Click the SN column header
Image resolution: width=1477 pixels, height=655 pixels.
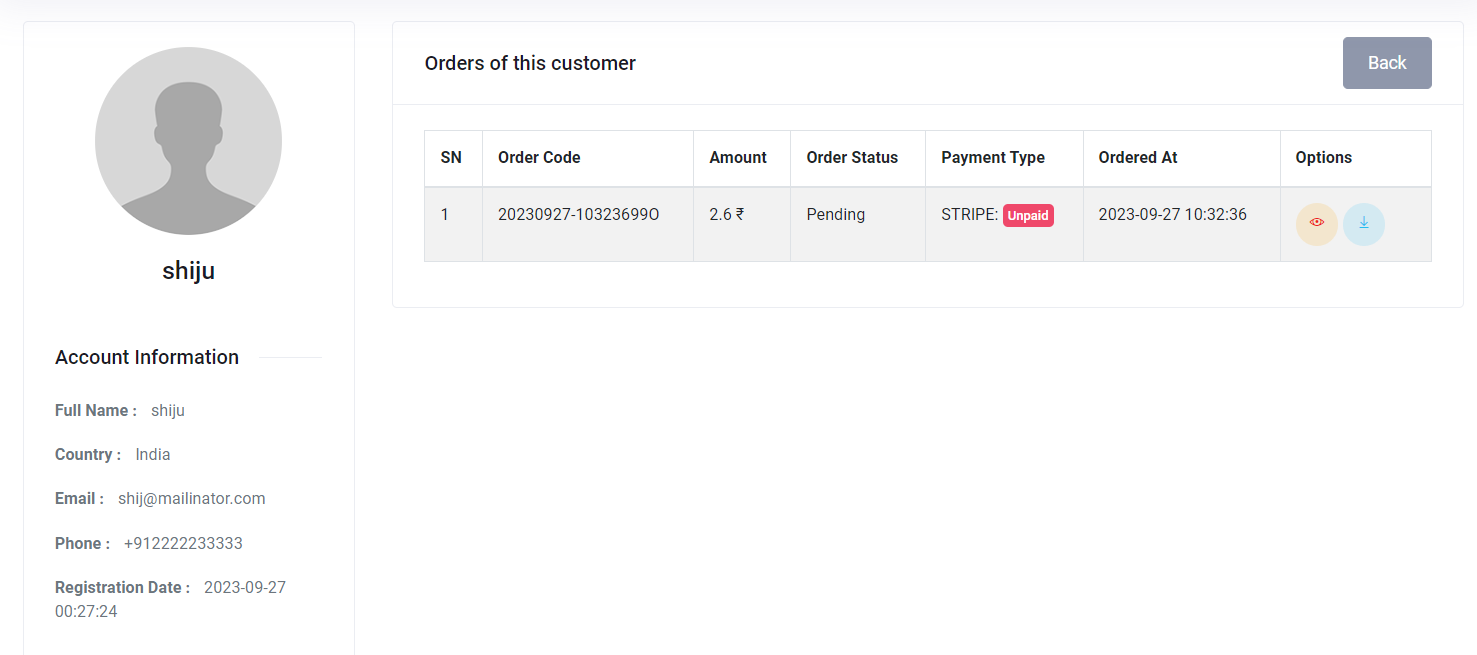(x=451, y=158)
